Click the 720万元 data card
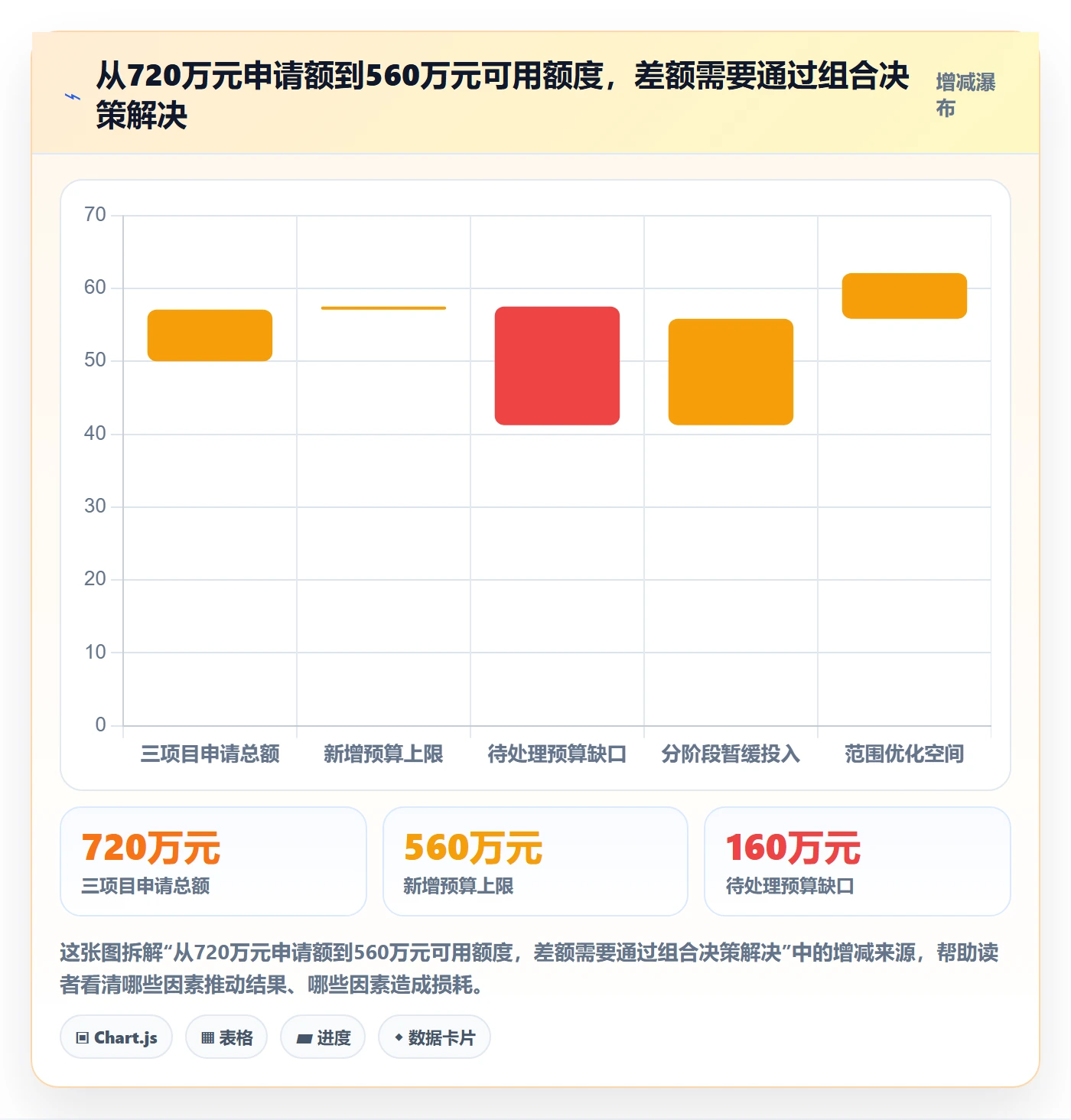The height and width of the screenshot is (1120, 1071). 213,861
